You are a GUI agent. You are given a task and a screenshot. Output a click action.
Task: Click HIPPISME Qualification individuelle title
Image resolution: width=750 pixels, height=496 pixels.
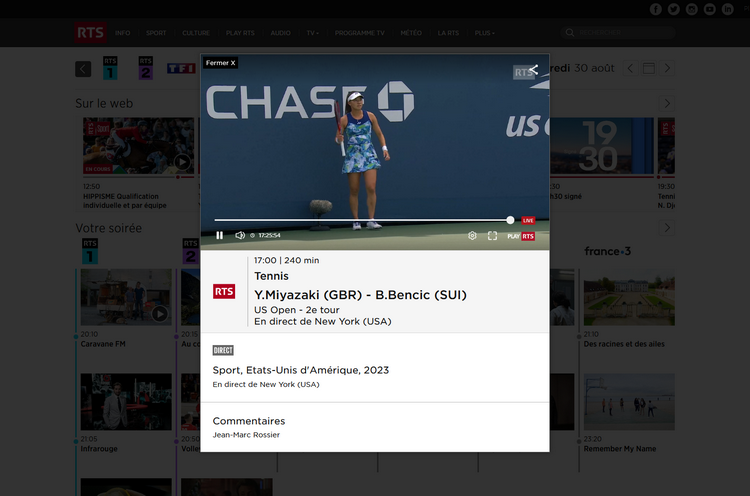click(x=125, y=201)
